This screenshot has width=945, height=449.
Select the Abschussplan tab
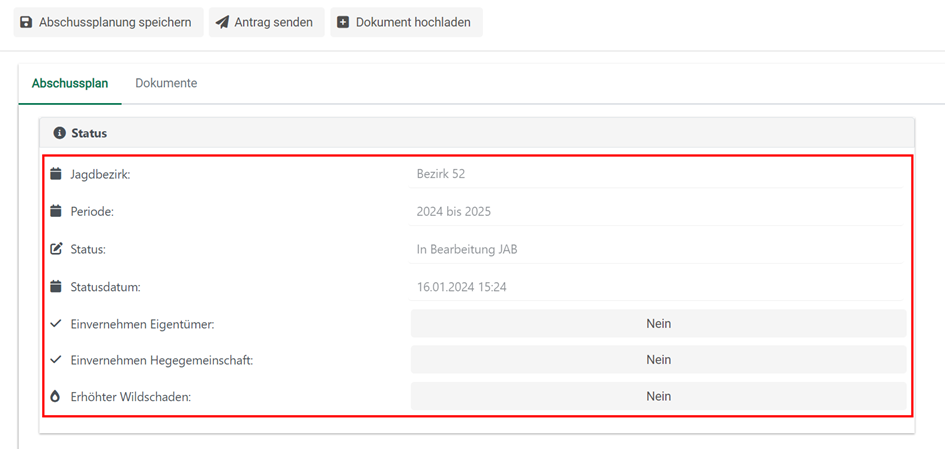pyautogui.click(x=70, y=84)
